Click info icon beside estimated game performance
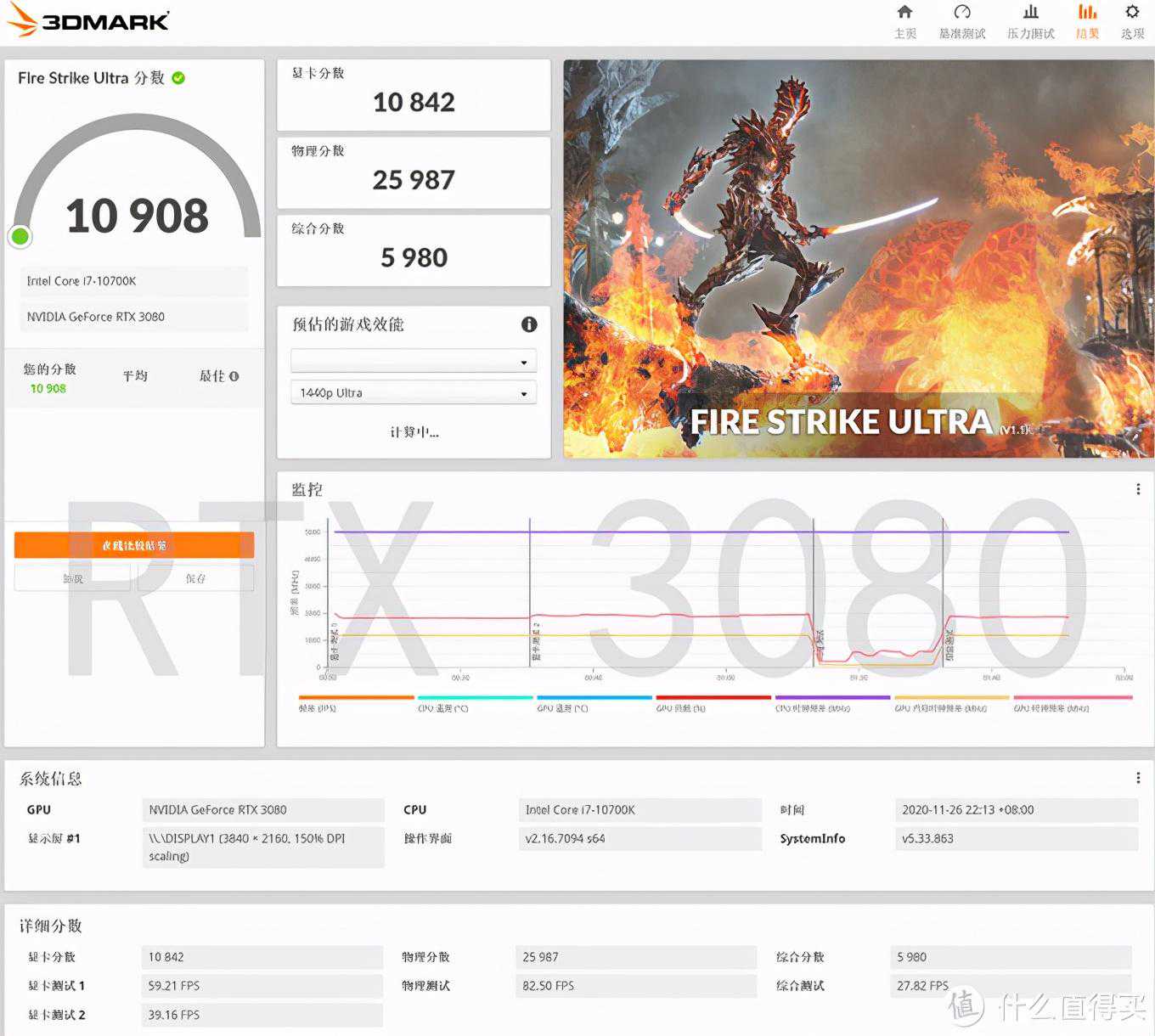 (529, 324)
